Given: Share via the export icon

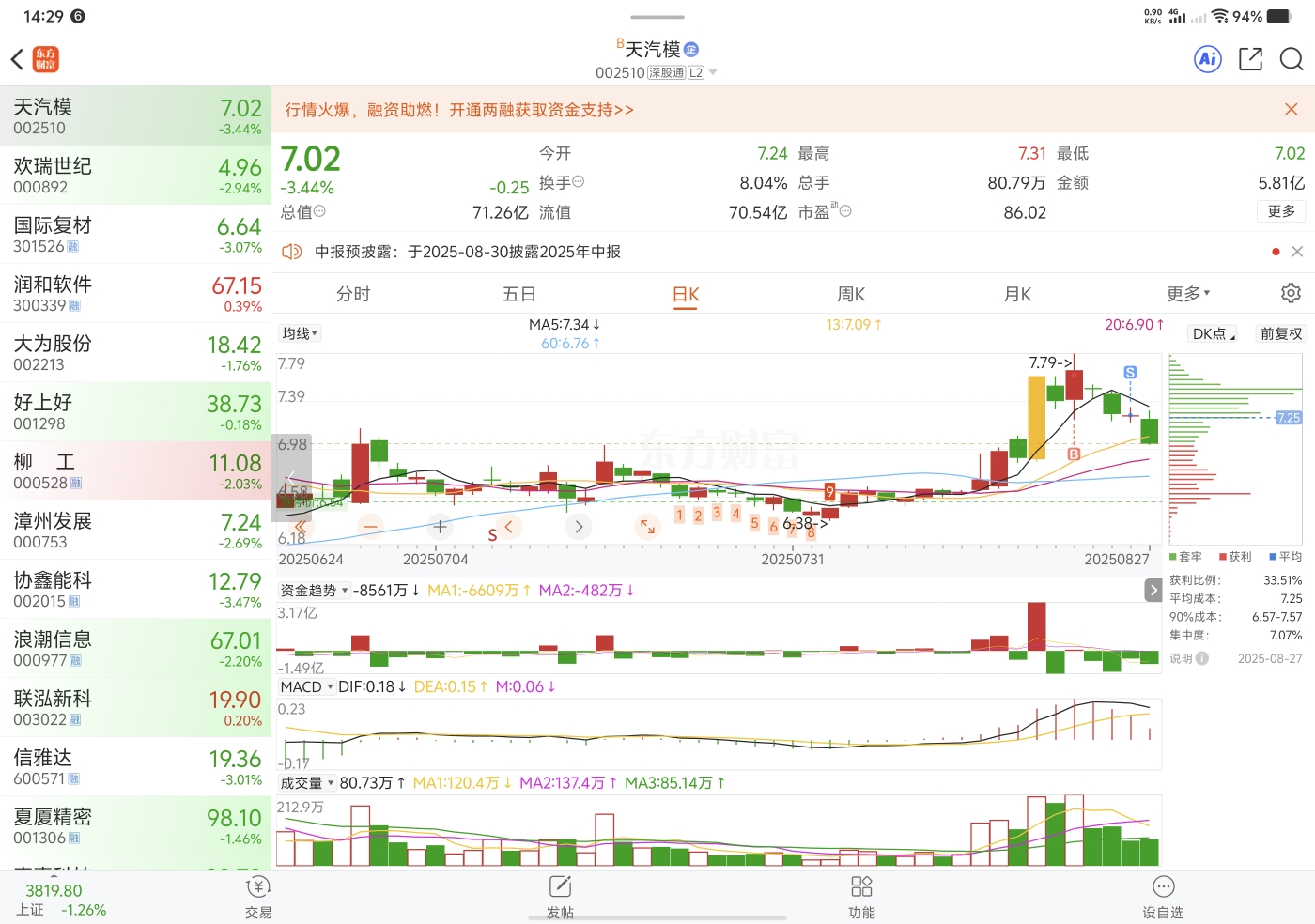Looking at the screenshot, I should [x=1250, y=59].
